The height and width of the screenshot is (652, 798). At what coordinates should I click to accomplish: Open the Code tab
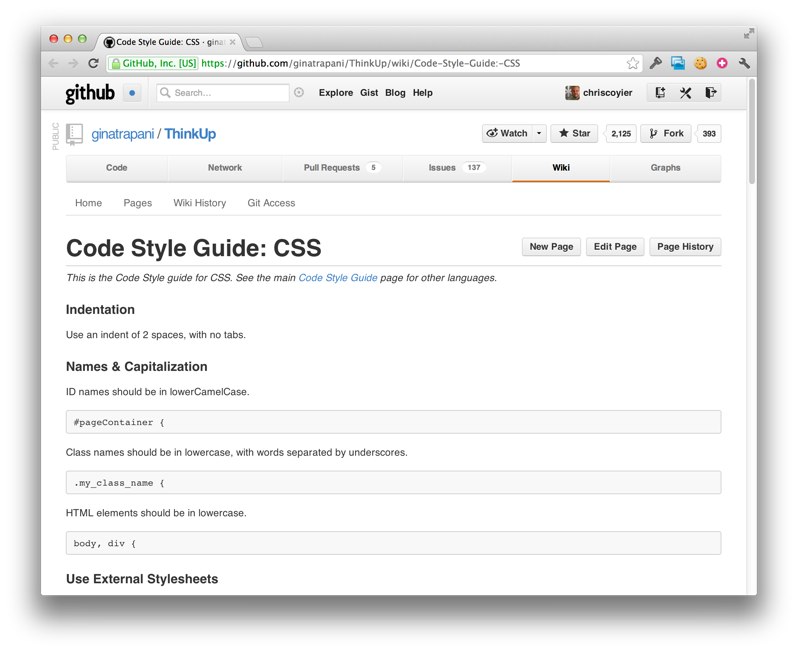click(117, 168)
